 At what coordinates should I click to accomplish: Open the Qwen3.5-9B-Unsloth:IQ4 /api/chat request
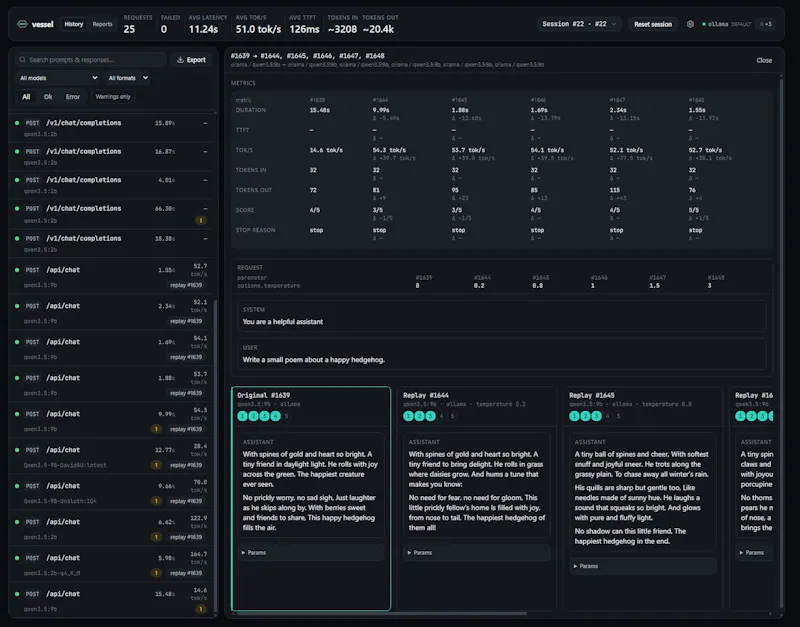point(112,493)
